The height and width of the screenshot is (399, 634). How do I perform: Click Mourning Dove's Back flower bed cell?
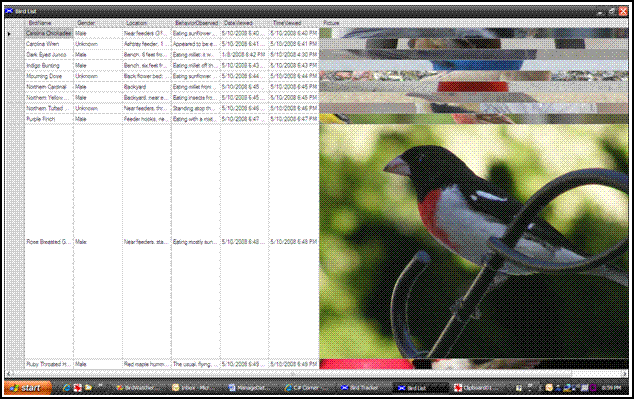tap(147, 76)
